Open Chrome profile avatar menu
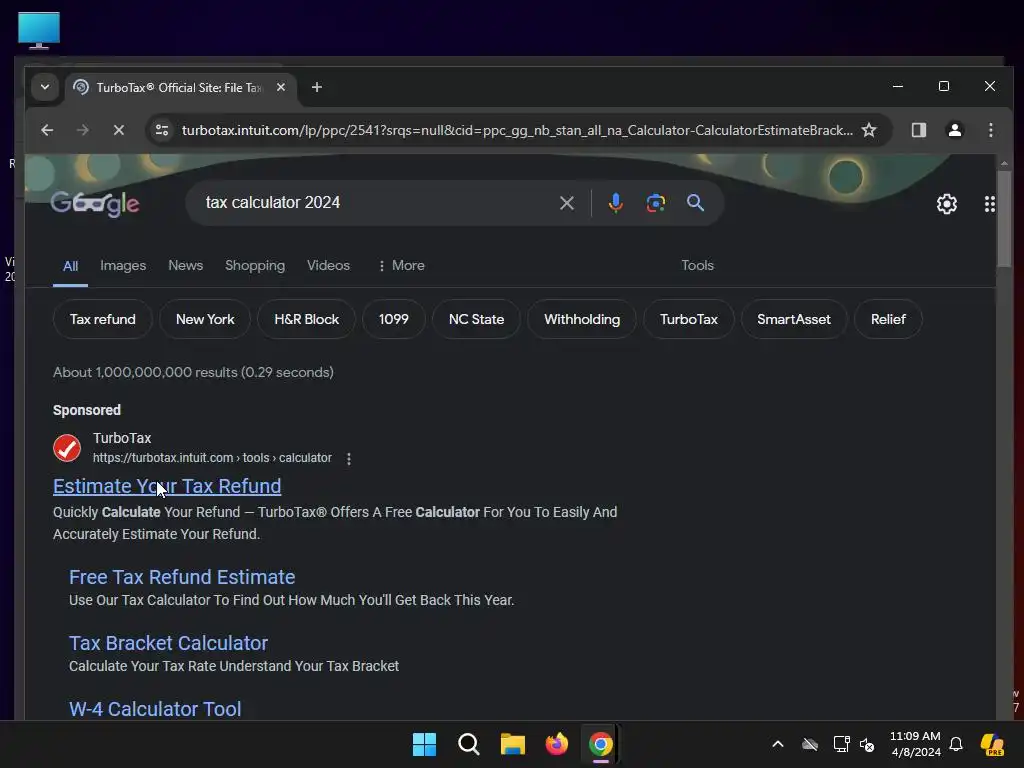This screenshot has width=1024, height=768. (x=955, y=130)
